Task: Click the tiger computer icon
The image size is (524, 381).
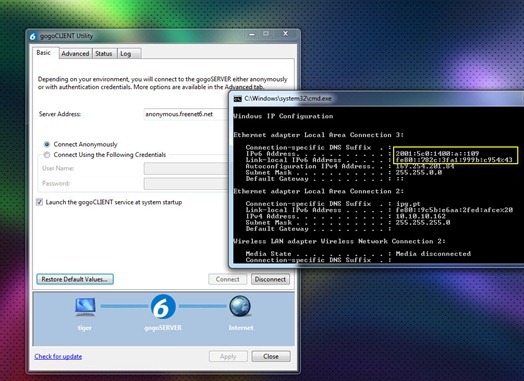Action: 85,307
